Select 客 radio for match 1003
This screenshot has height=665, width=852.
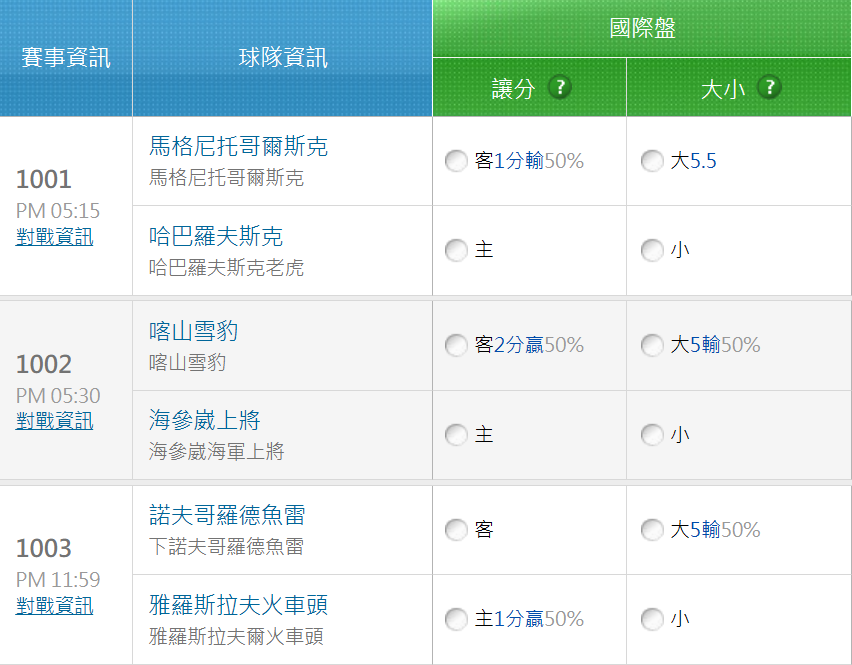(456, 530)
